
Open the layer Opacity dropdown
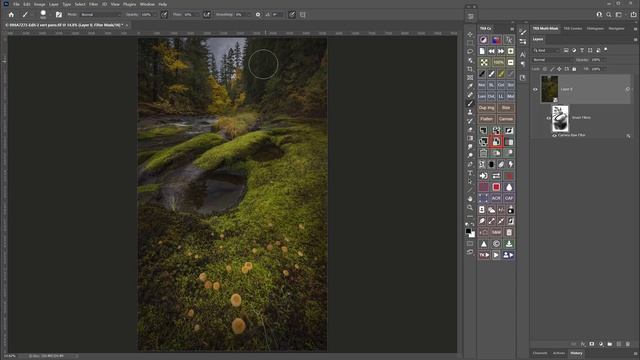[x=598, y=60]
